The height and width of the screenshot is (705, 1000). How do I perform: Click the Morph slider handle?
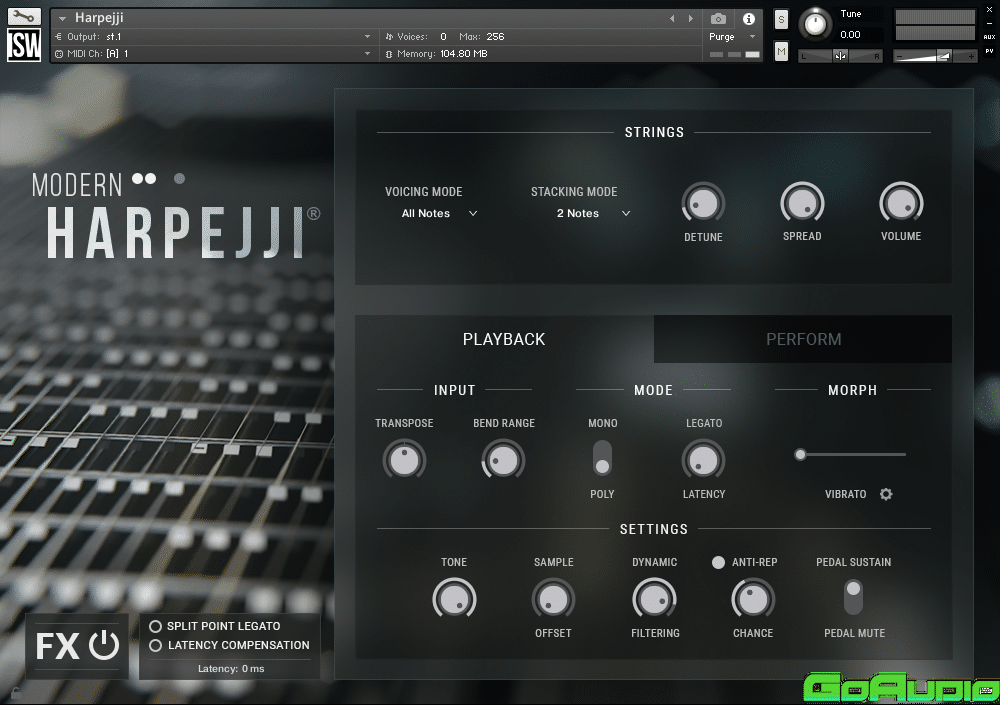coord(800,455)
